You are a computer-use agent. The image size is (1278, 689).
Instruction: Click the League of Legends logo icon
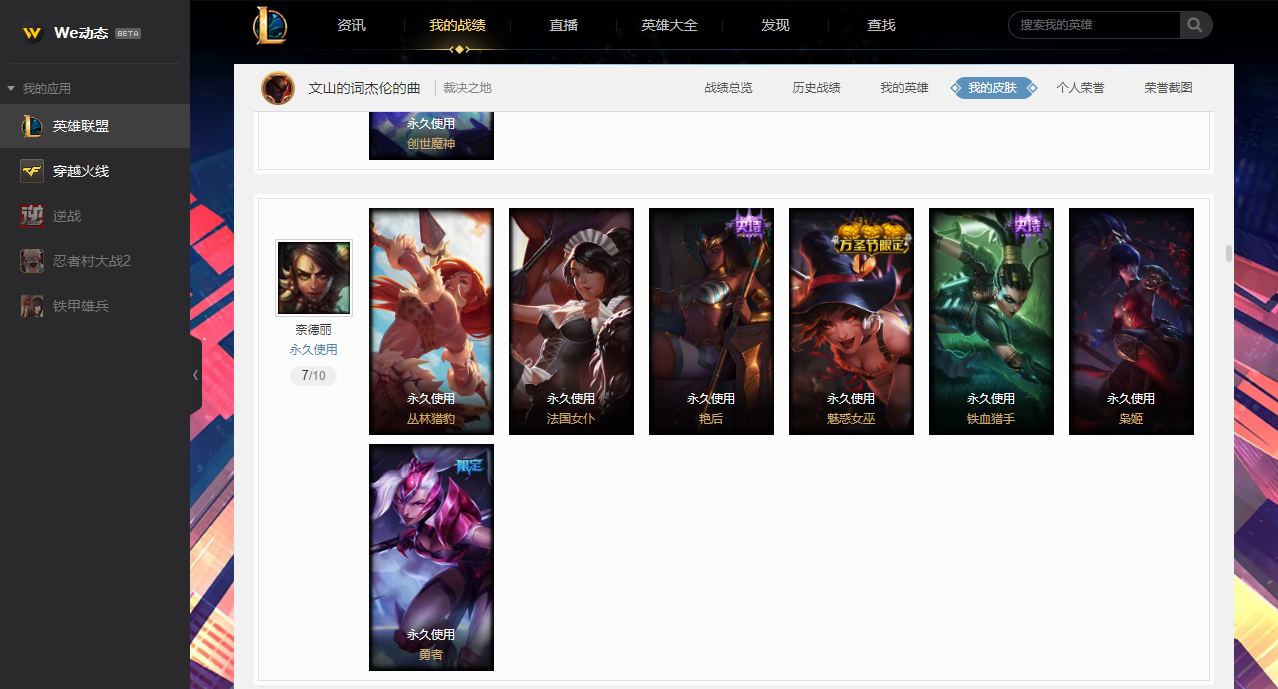click(x=270, y=26)
